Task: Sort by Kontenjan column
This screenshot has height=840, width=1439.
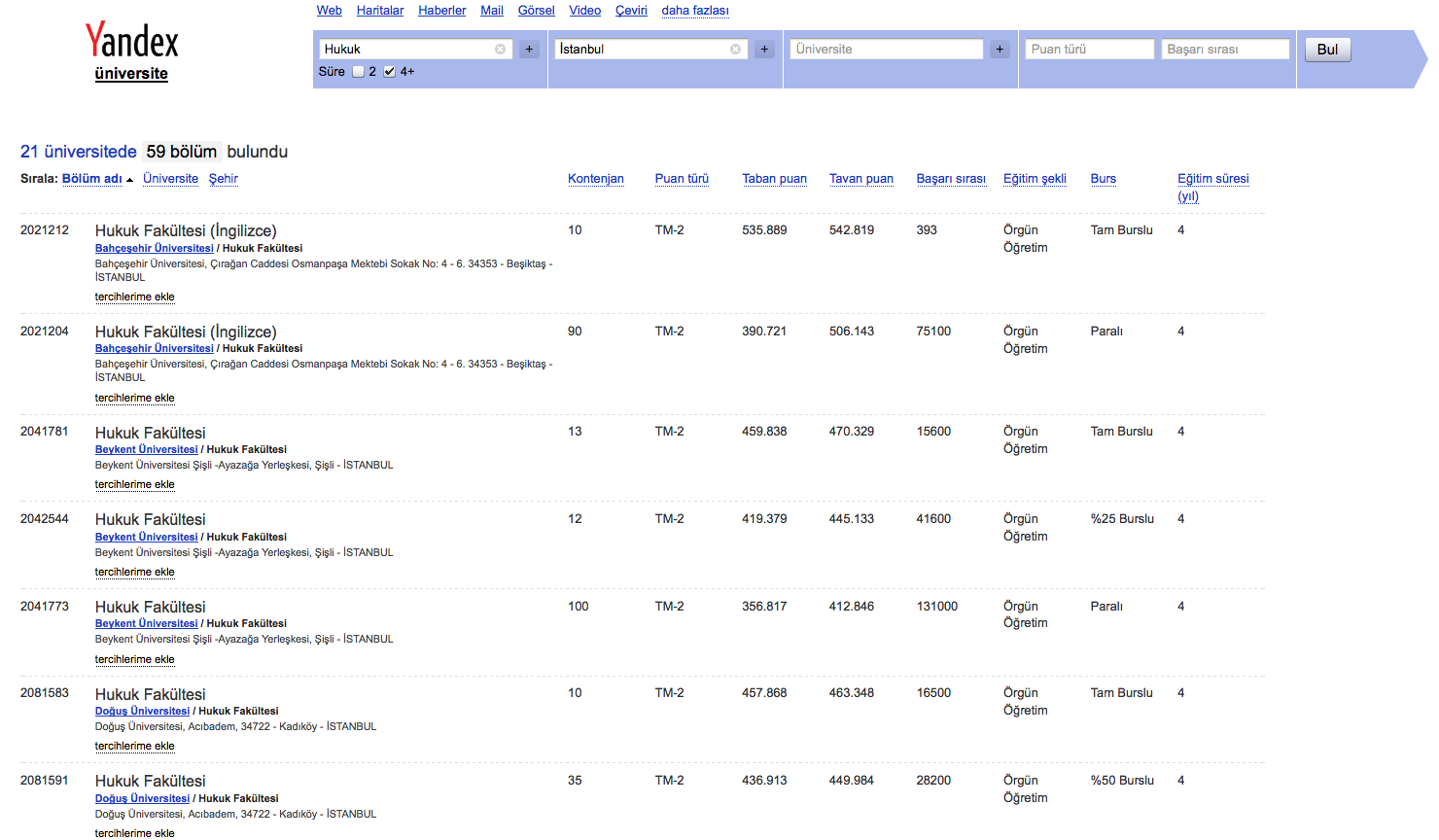Action: [596, 179]
